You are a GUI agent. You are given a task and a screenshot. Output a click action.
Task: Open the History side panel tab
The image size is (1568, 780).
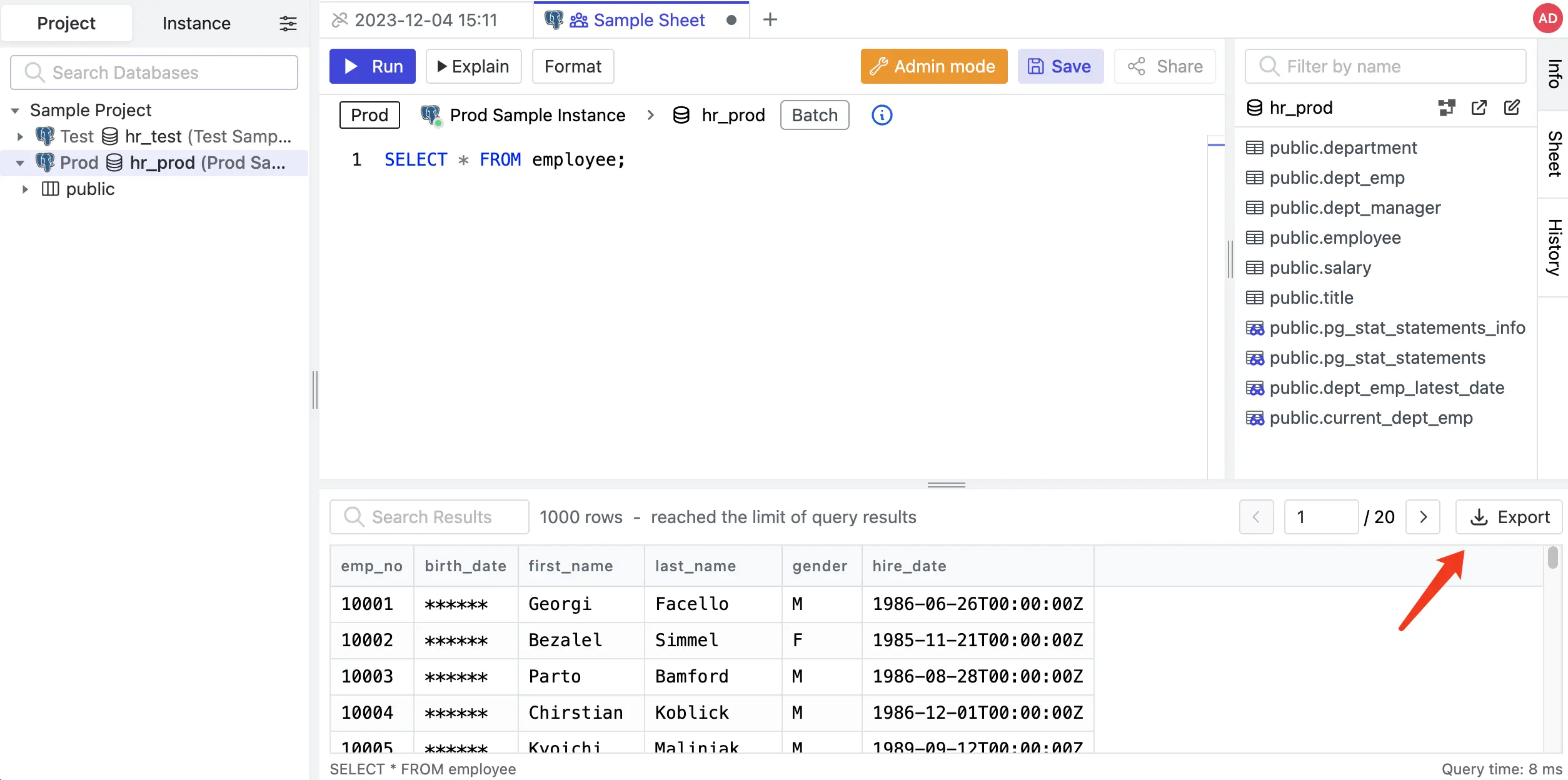tap(1553, 247)
